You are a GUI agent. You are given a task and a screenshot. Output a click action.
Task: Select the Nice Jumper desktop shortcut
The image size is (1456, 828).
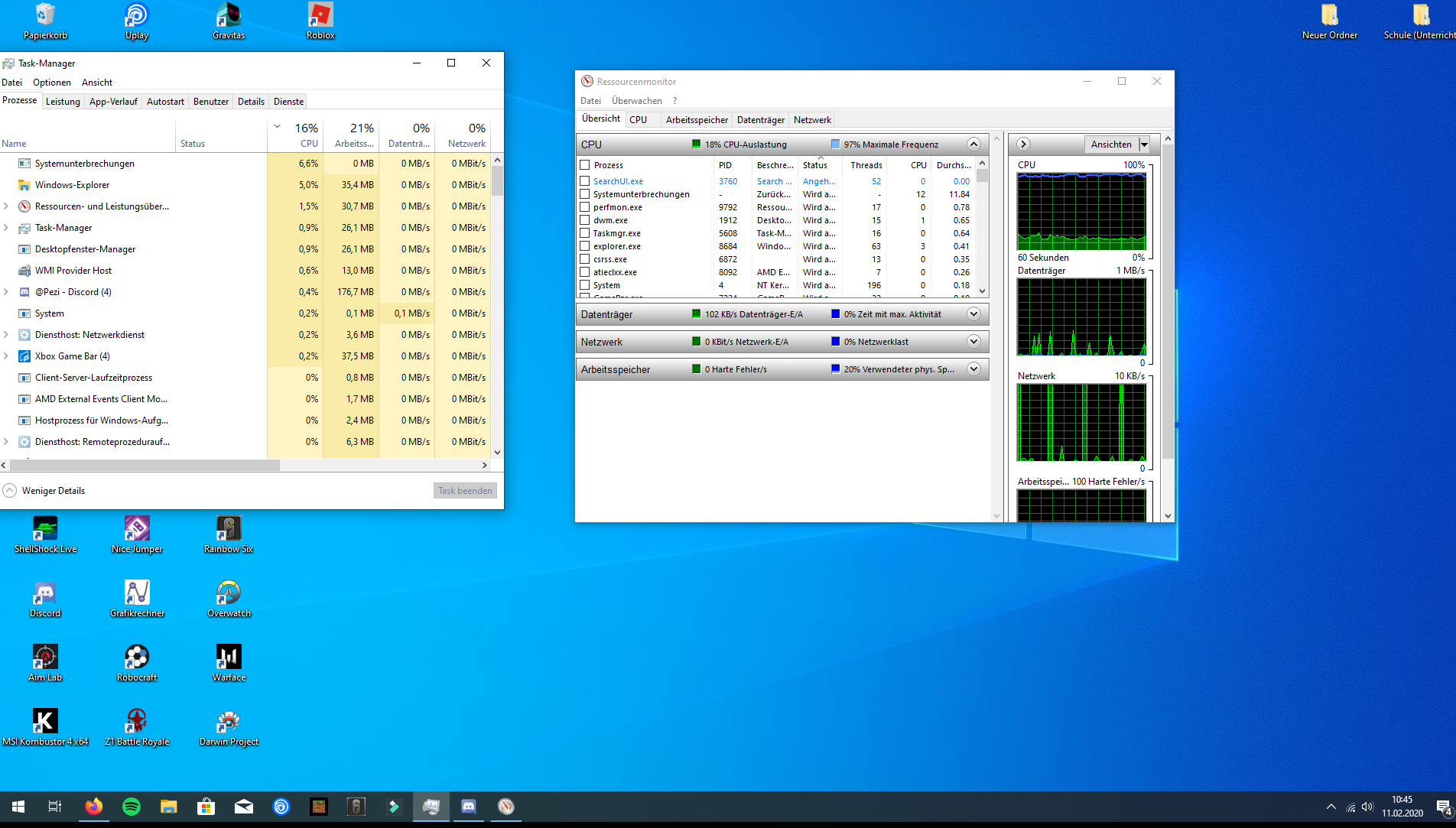point(137,534)
